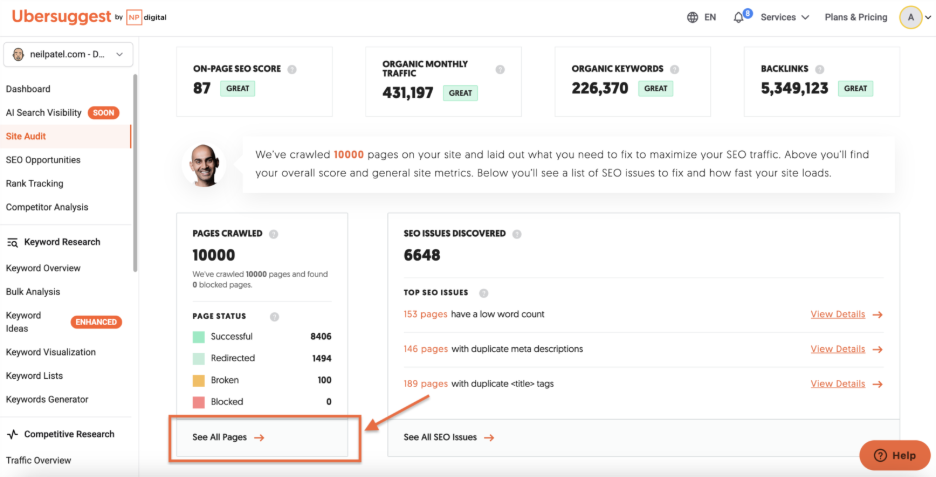Viewport: 936px width, 477px height.
Task: Click See All SEO Issues link
Action: (x=440, y=438)
